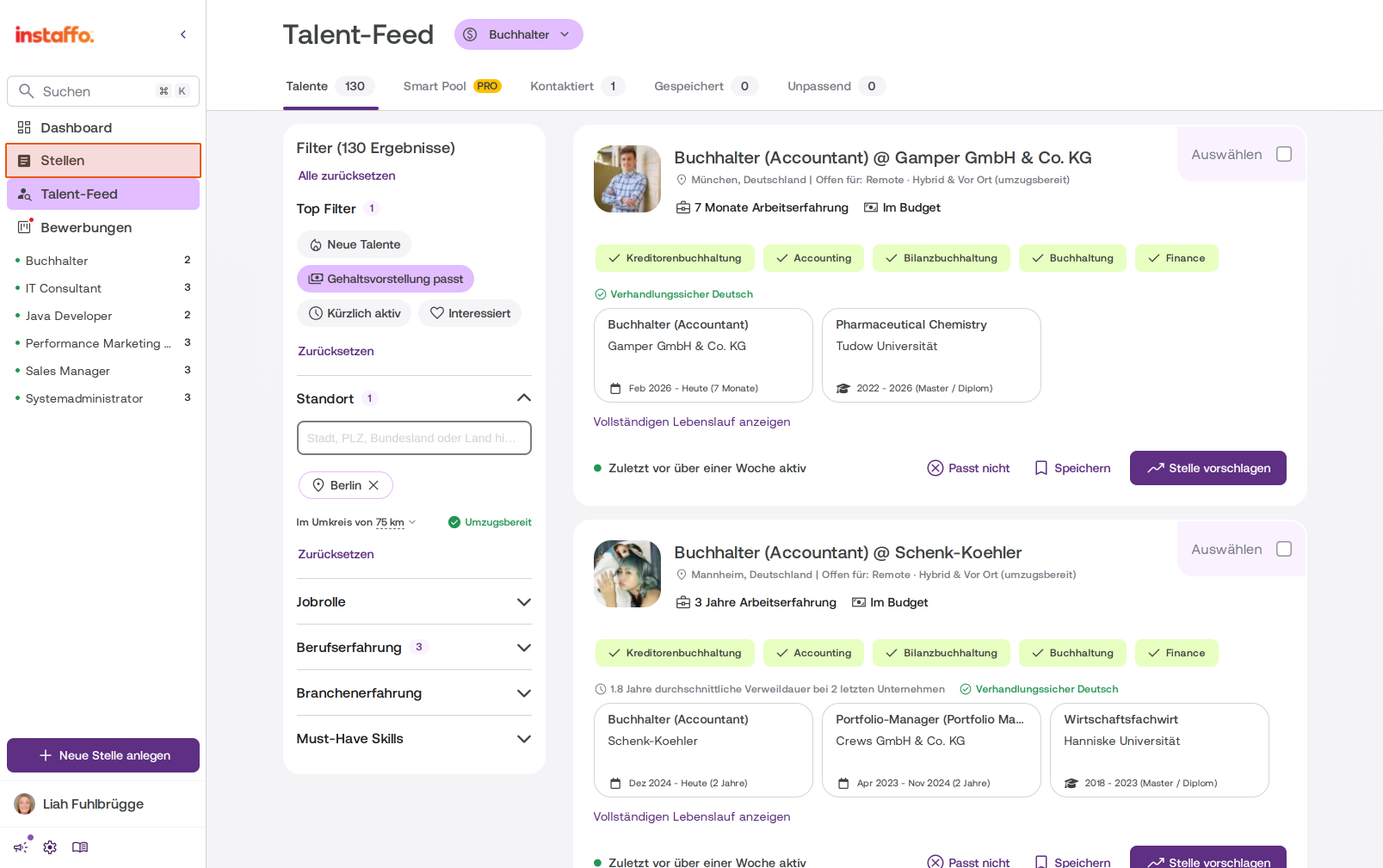Expand the Branchenerfahrung filter section
Viewport: 1383px width, 868px height.
[414, 693]
